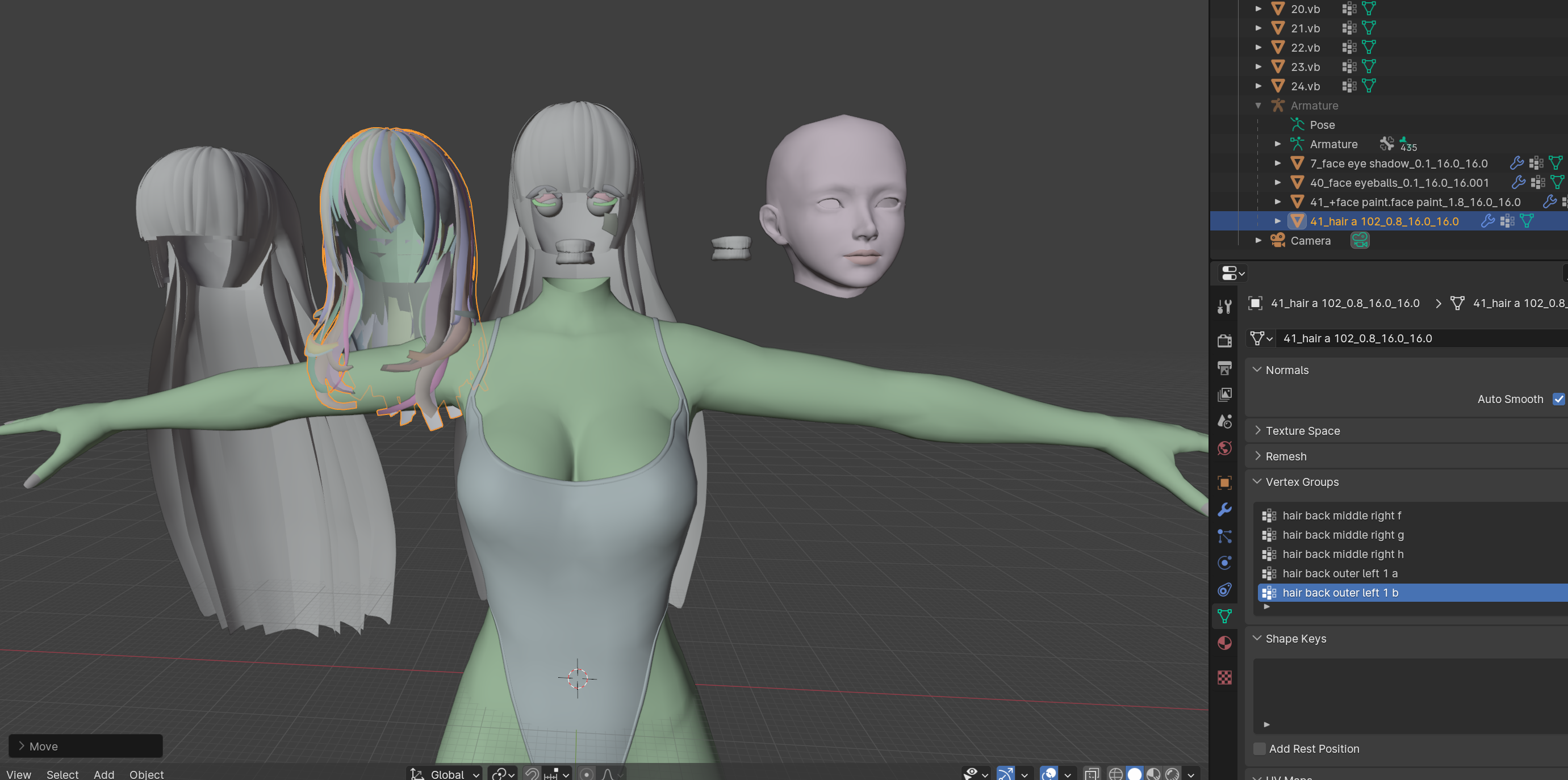Open the Modifiers properties tab

(1224, 509)
